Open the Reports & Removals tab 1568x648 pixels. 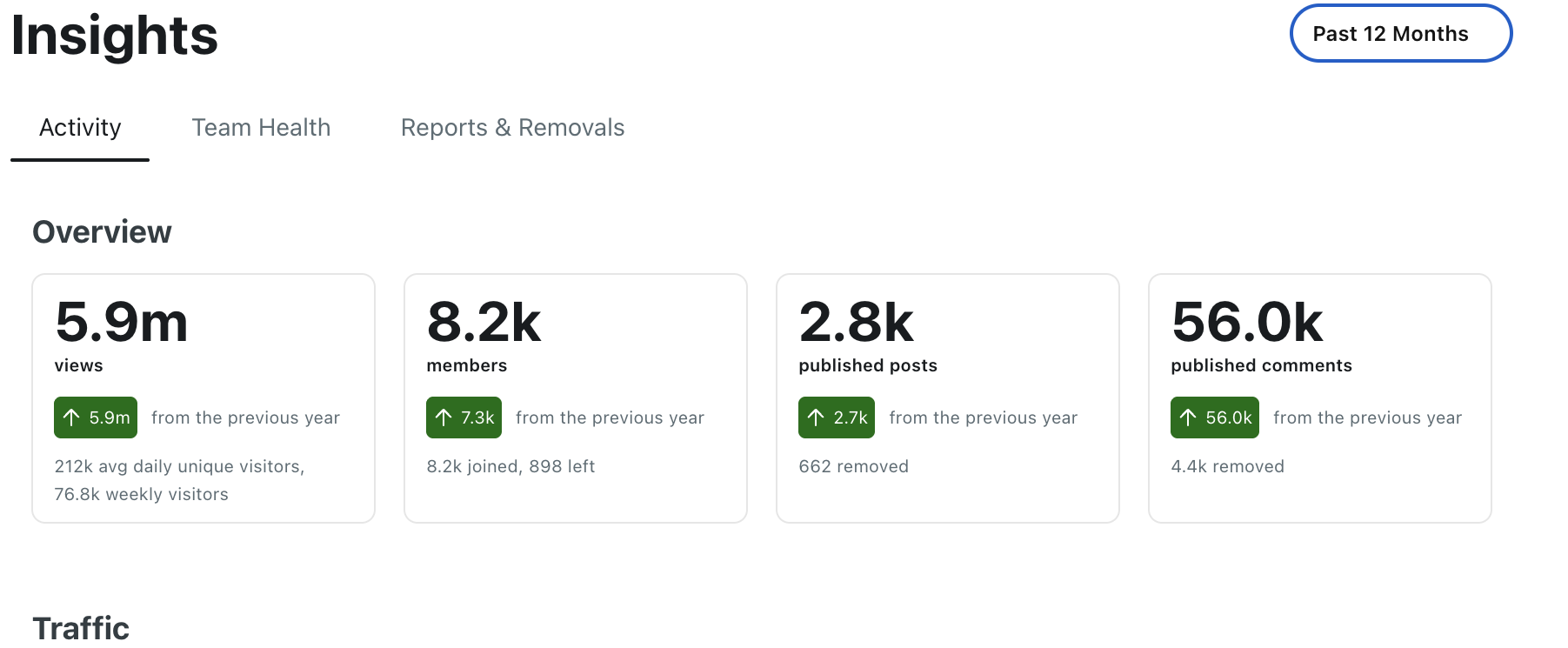(512, 128)
